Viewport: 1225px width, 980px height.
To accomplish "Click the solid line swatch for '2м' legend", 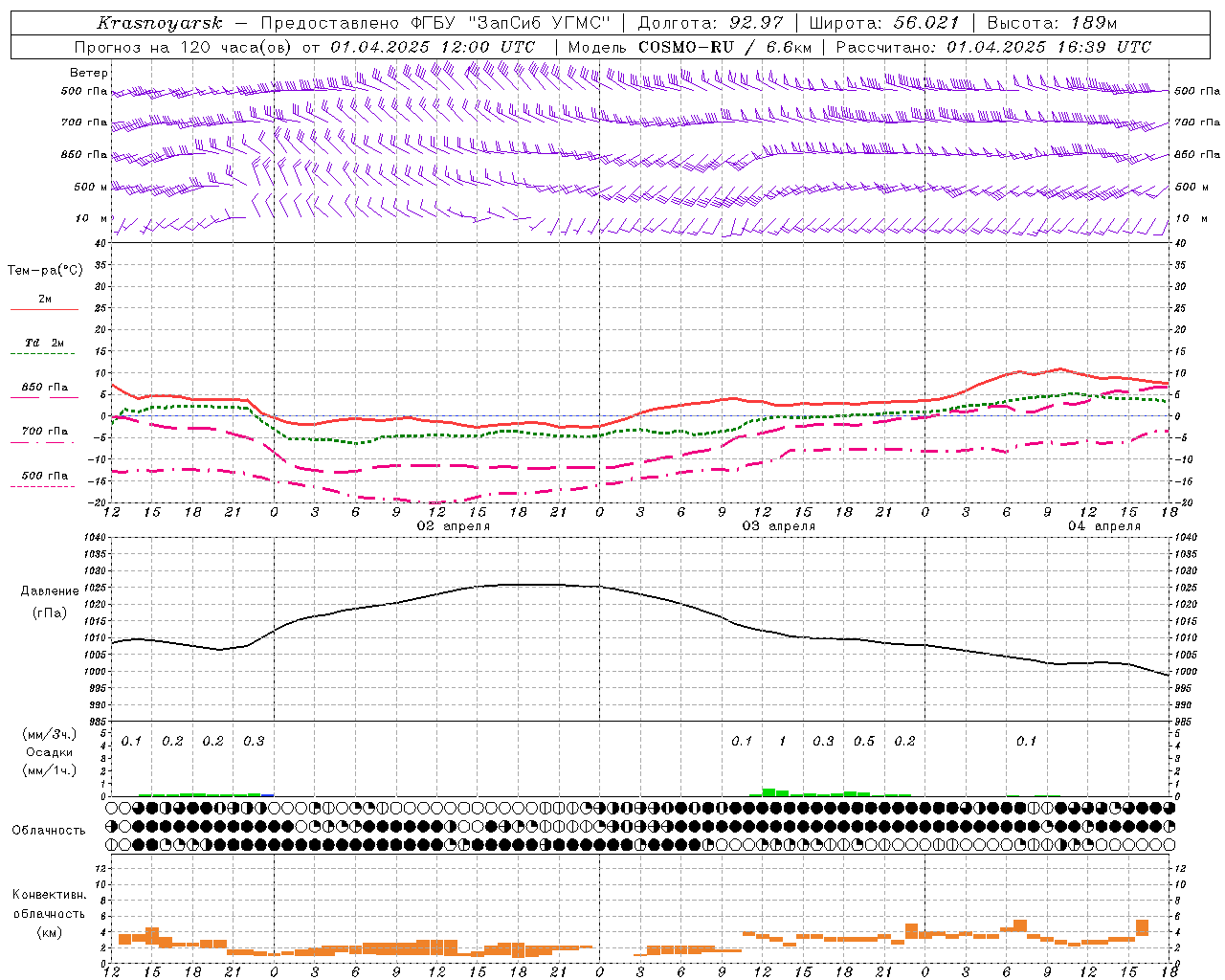I will 44,309.
